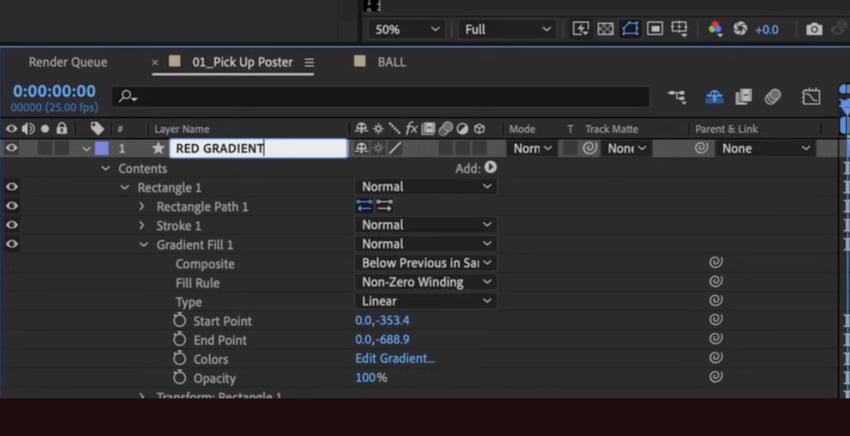This screenshot has height=436, width=850.
Task: Open the Graph Editor icon
Action: tap(811, 97)
